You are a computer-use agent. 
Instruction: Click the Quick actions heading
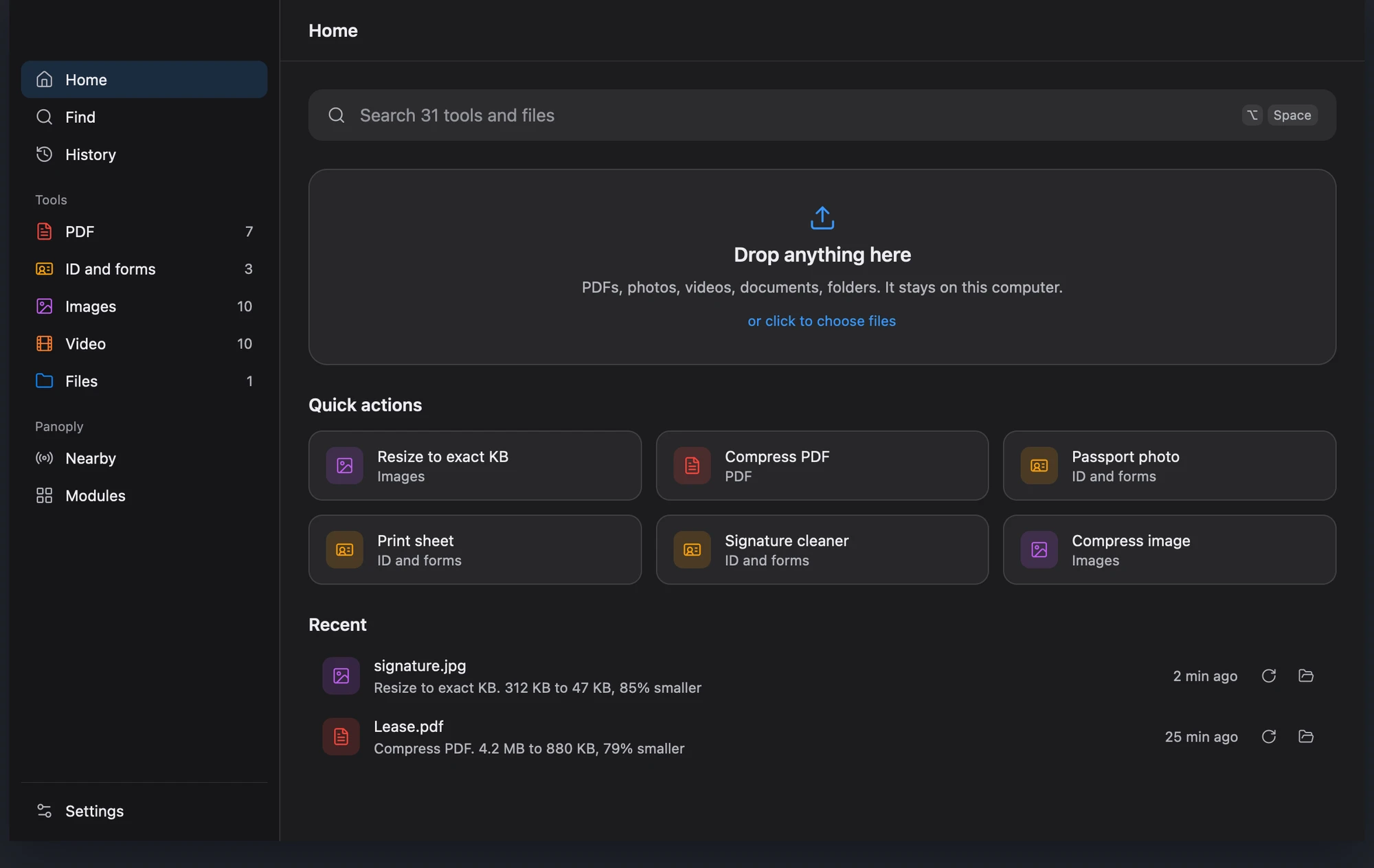365,405
